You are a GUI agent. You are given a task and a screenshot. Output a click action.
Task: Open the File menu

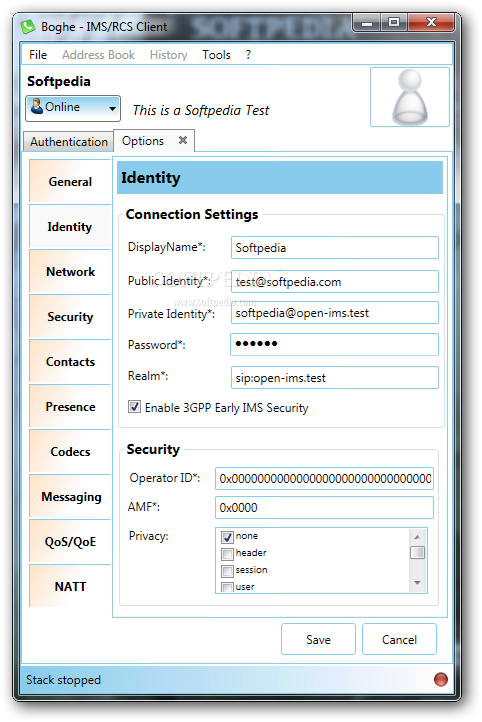click(38, 55)
